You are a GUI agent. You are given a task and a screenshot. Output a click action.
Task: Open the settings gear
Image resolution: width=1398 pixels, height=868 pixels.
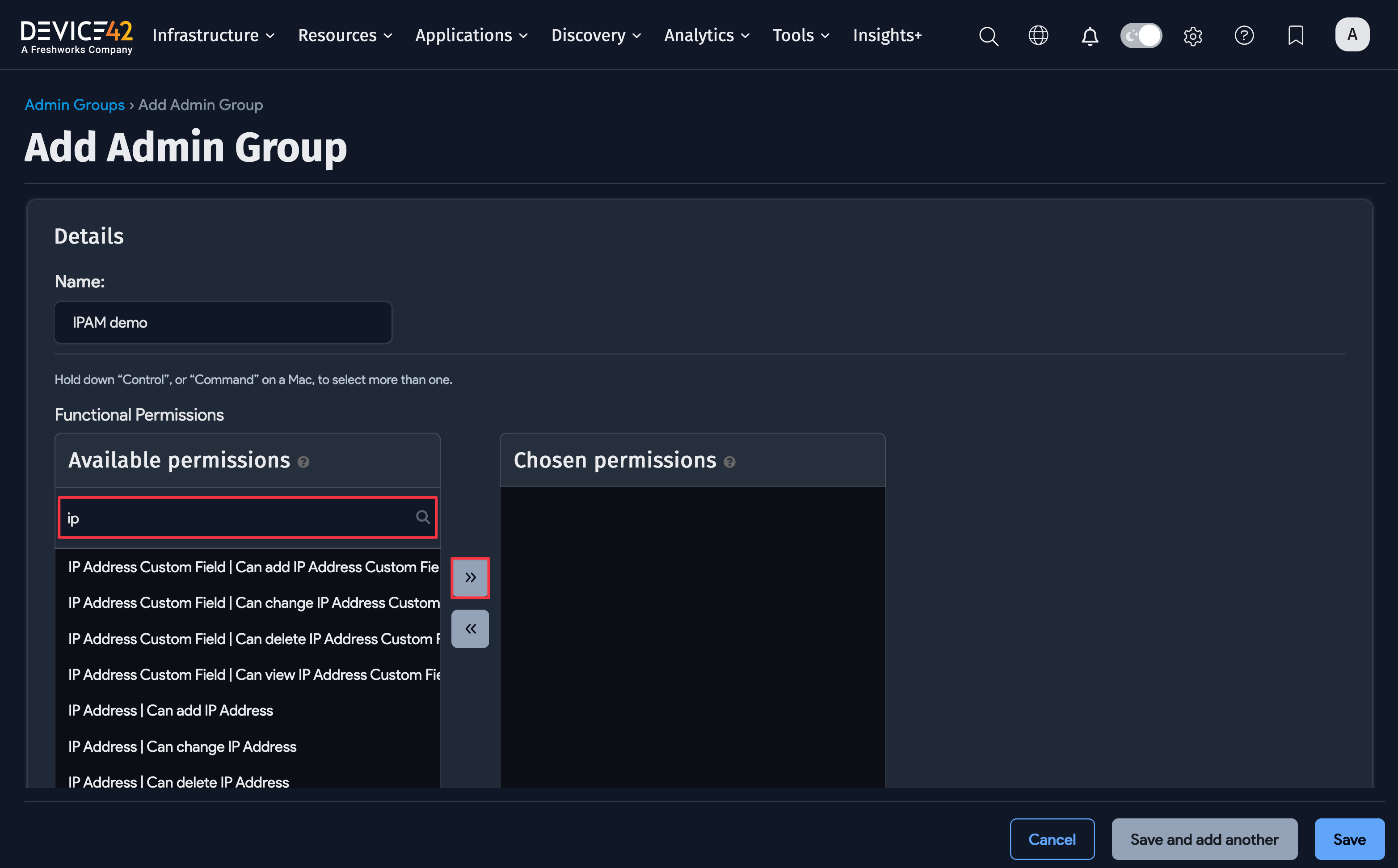click(1192, 36)
